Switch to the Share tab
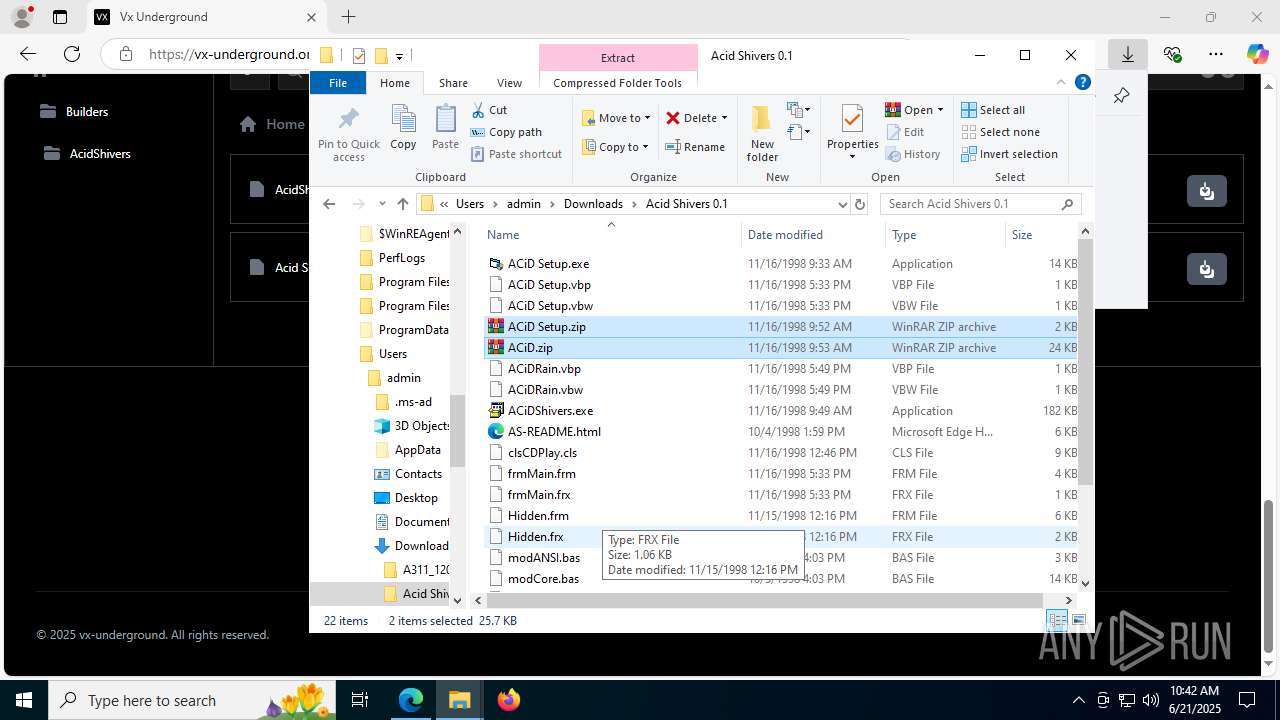This screenshot has height=720, width=1280. (x=453, y=83)
